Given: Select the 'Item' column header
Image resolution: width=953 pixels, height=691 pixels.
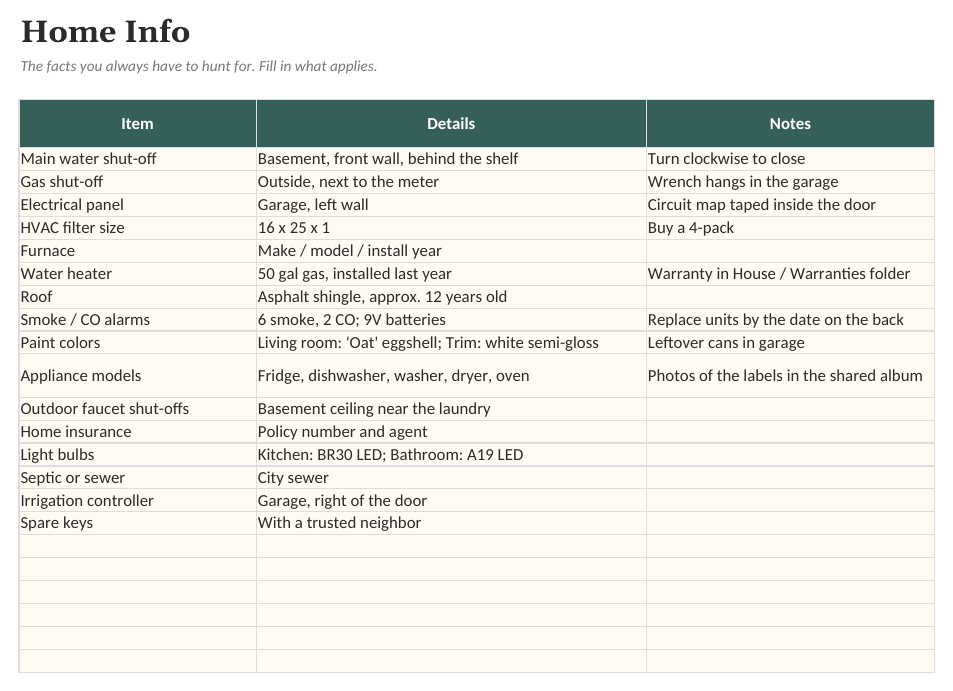Looking at the screenshot, I should (138, 124).
